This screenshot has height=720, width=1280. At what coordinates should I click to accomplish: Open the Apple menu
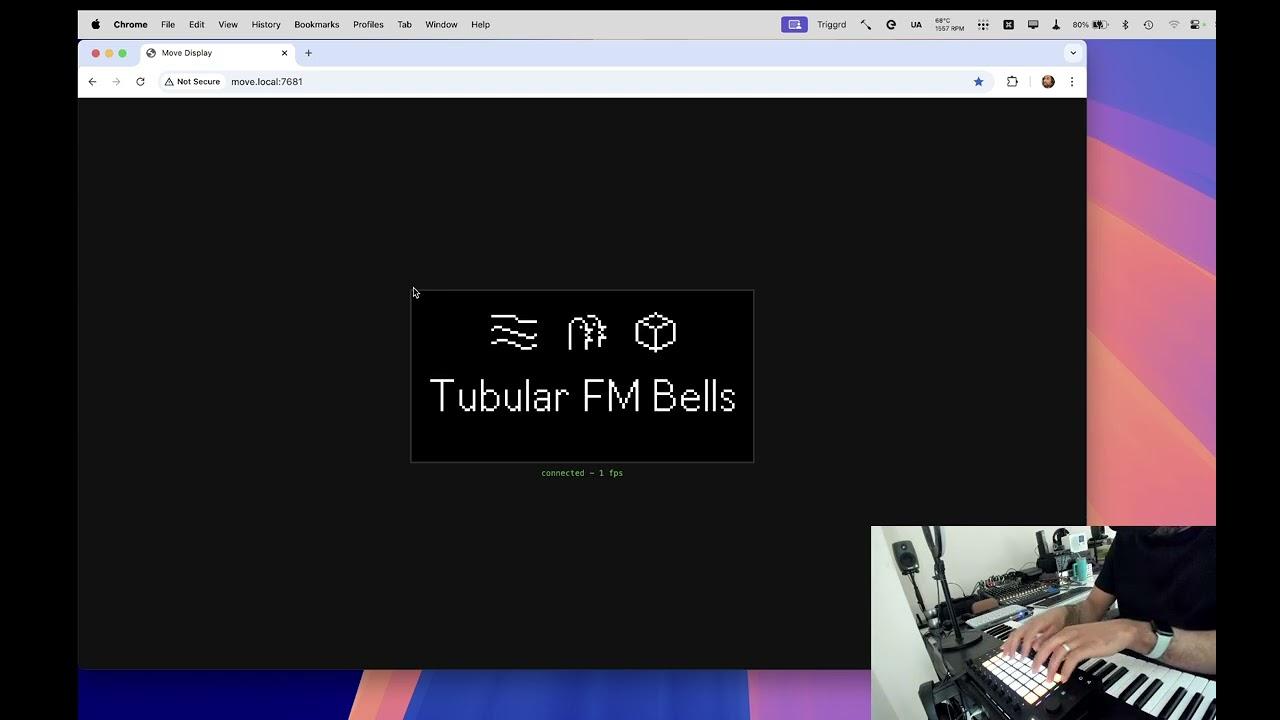point(96,24)
